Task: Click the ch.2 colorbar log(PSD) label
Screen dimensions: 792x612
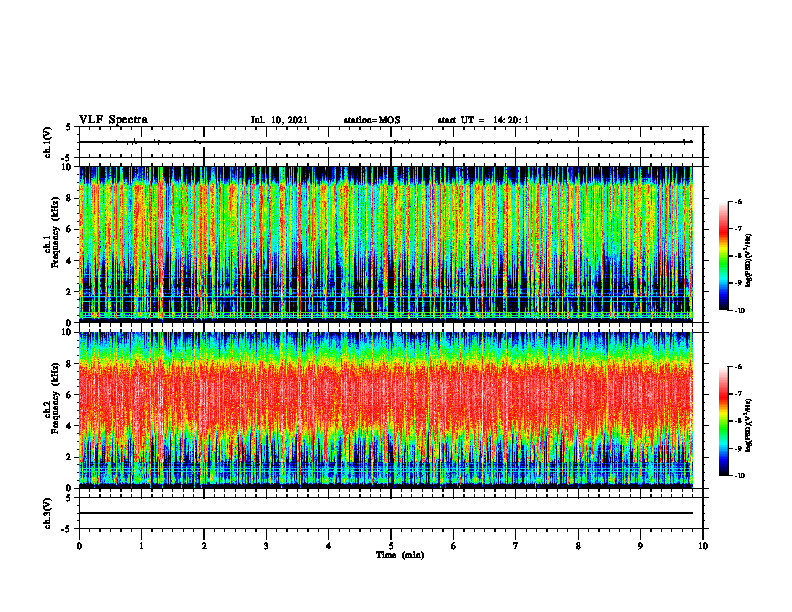Action: point(749,425)
